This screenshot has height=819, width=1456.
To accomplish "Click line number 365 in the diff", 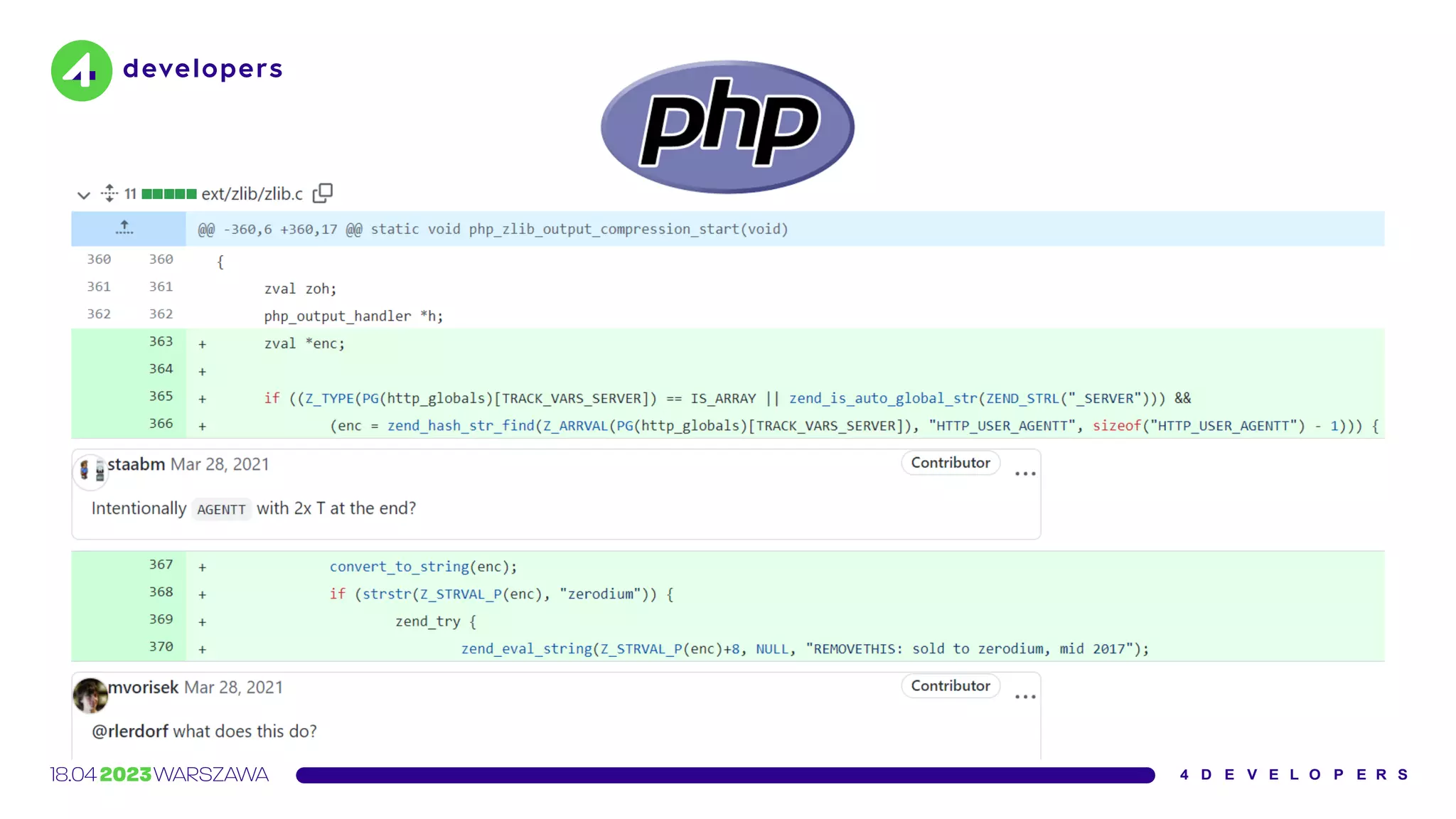I will 161,396.
